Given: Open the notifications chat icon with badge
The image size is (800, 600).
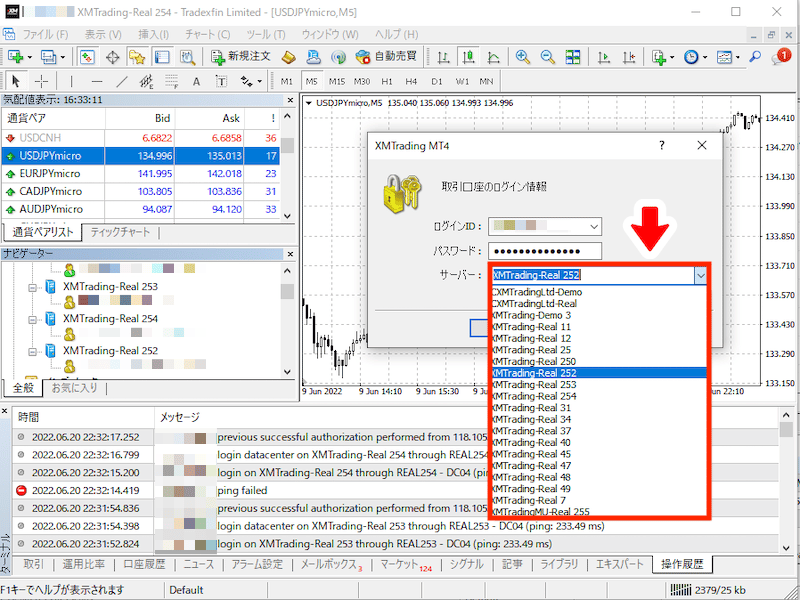Looking at the screenshot, I should 781,57.
